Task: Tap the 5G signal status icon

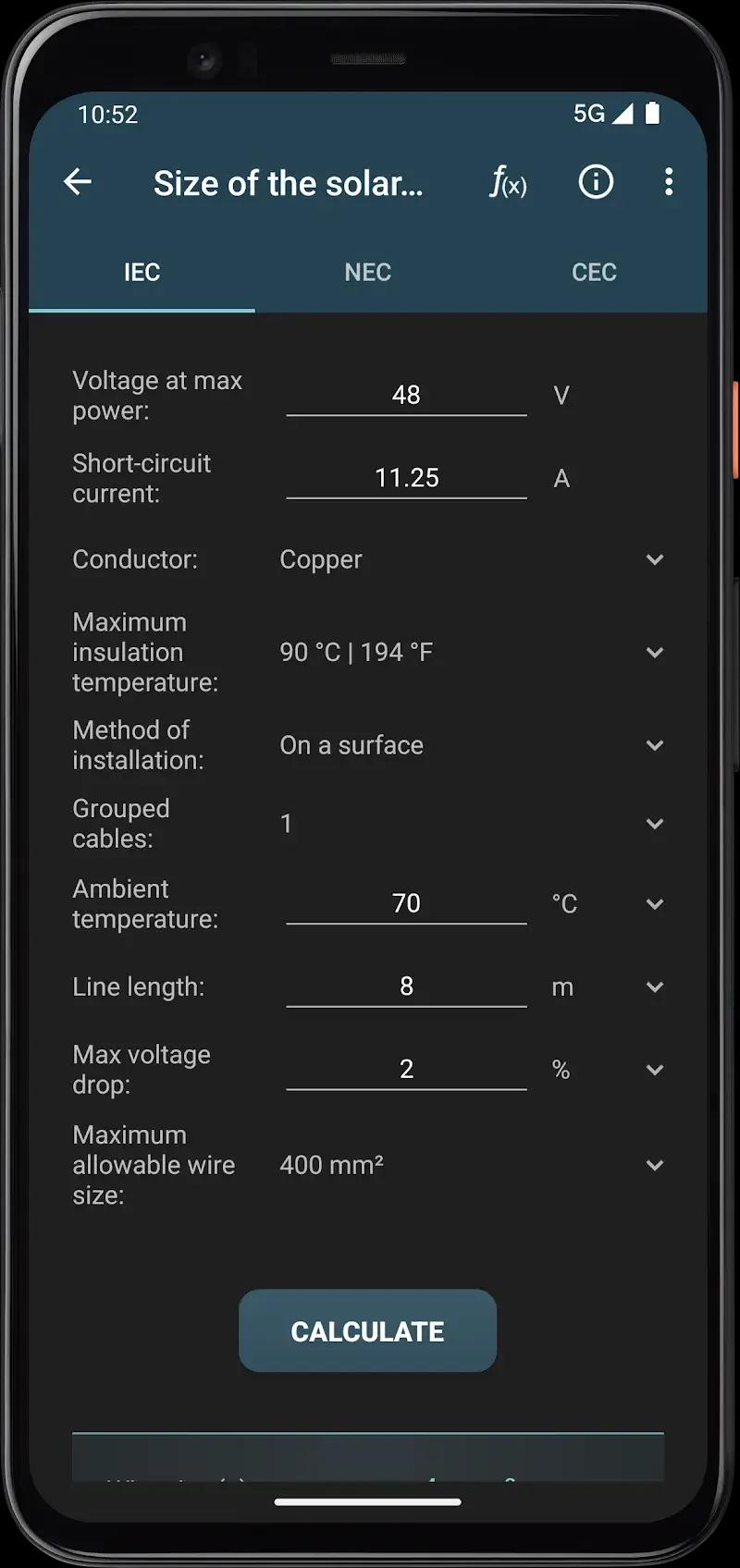Action: 602,114
